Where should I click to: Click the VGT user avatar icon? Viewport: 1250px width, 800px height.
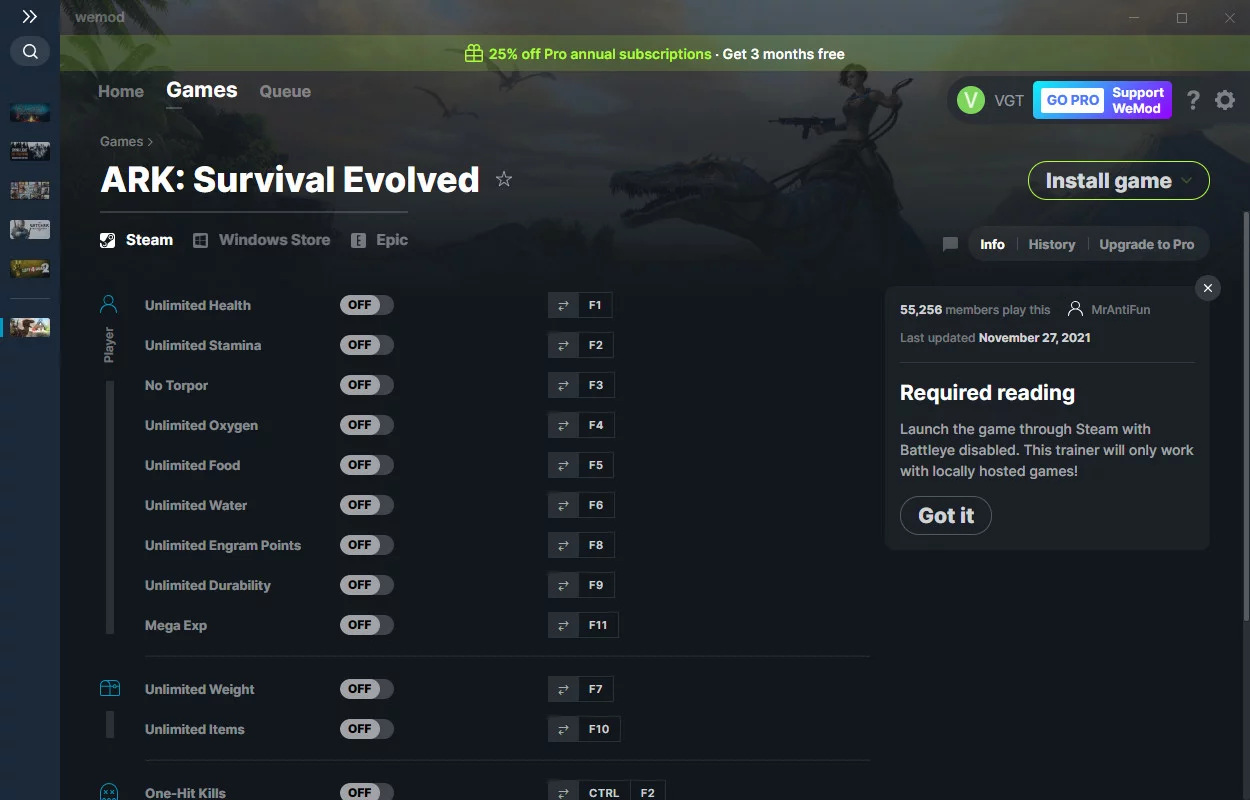tap(971, 100)
